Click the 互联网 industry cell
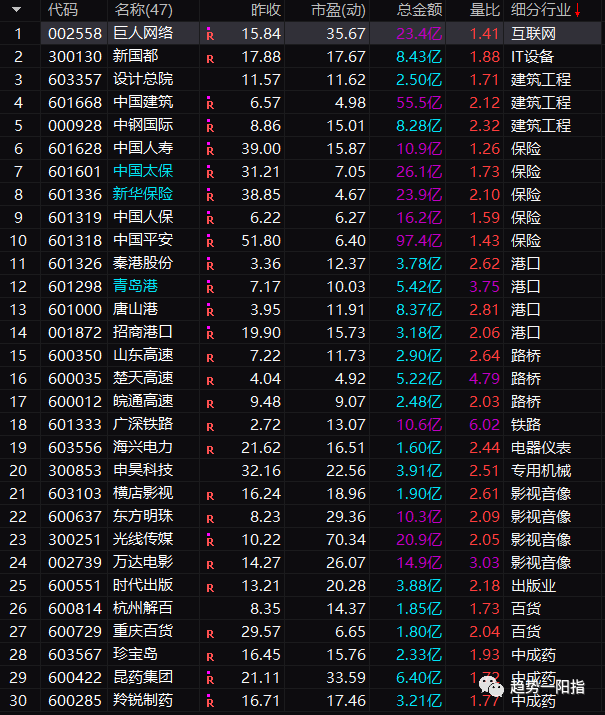The height and width of the screenshot is (715, 605). point(533,34)
